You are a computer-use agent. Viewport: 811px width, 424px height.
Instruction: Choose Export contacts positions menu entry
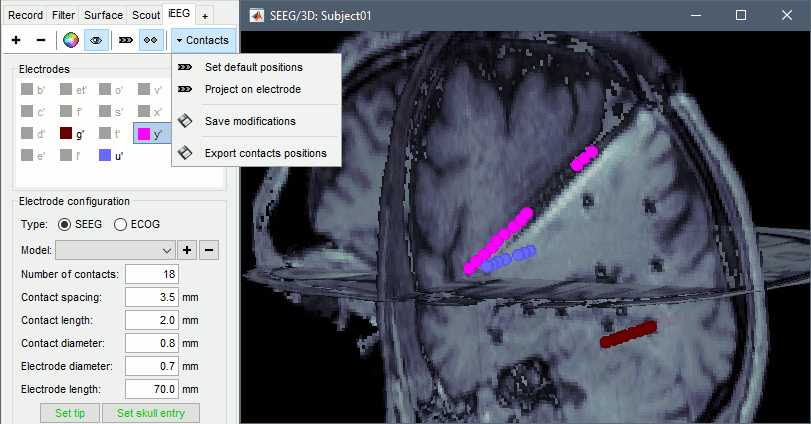pyautogui.click(x=265, y=153)
